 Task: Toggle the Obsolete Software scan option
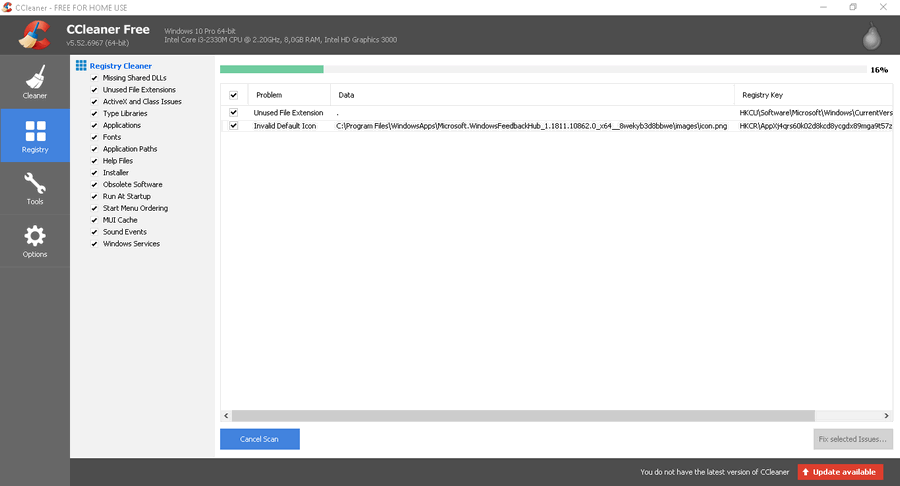(94, 185)
